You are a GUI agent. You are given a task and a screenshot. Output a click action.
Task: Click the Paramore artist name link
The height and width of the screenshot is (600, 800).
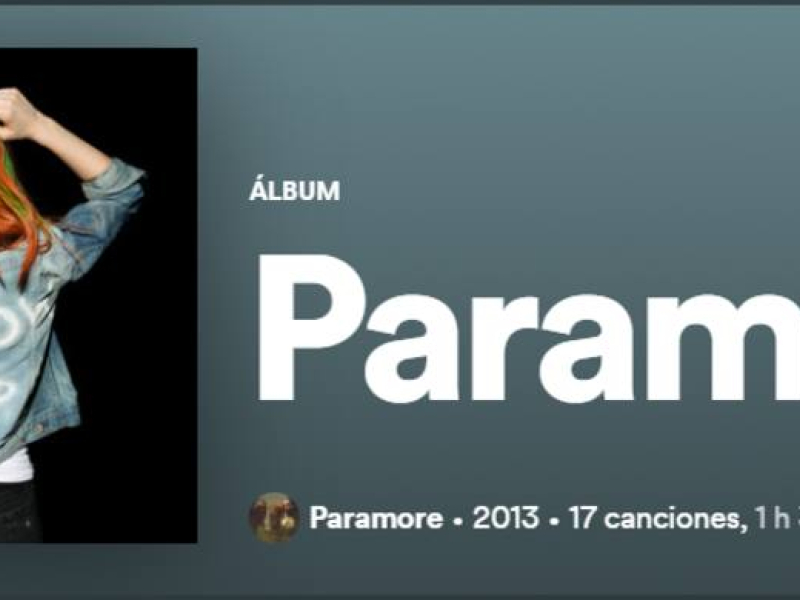[x=376, y=518]
